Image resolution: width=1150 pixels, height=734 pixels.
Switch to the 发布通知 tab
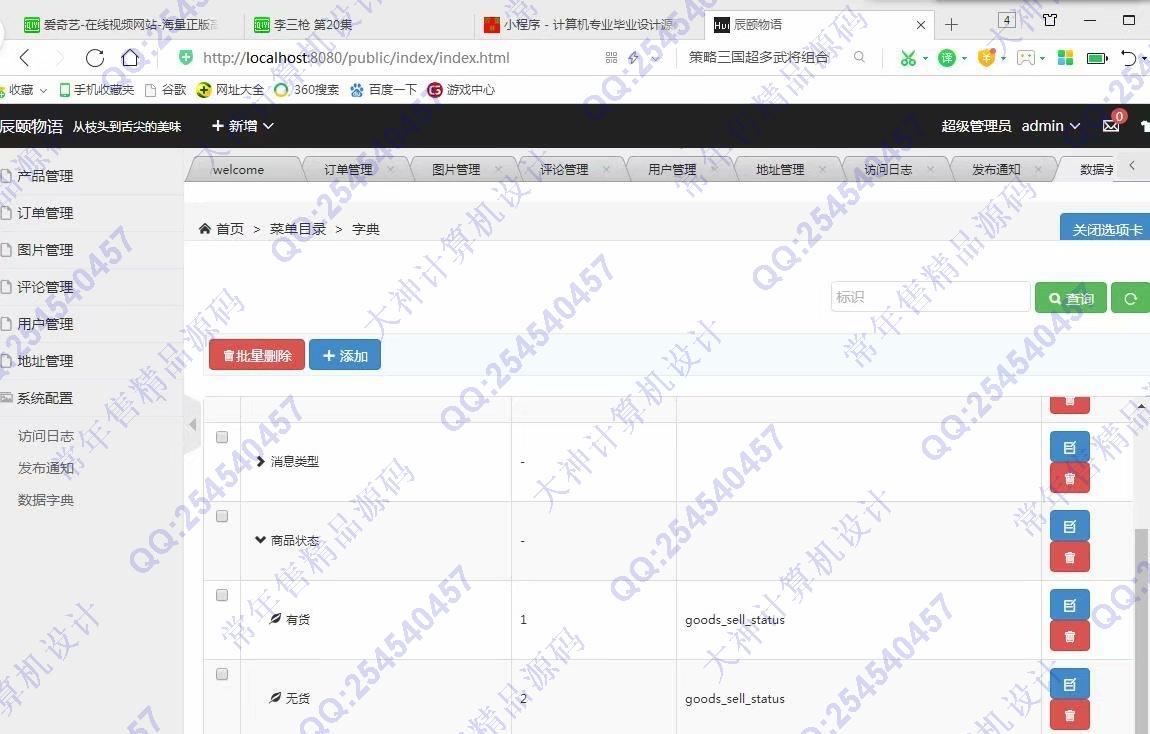coord(995,169)
